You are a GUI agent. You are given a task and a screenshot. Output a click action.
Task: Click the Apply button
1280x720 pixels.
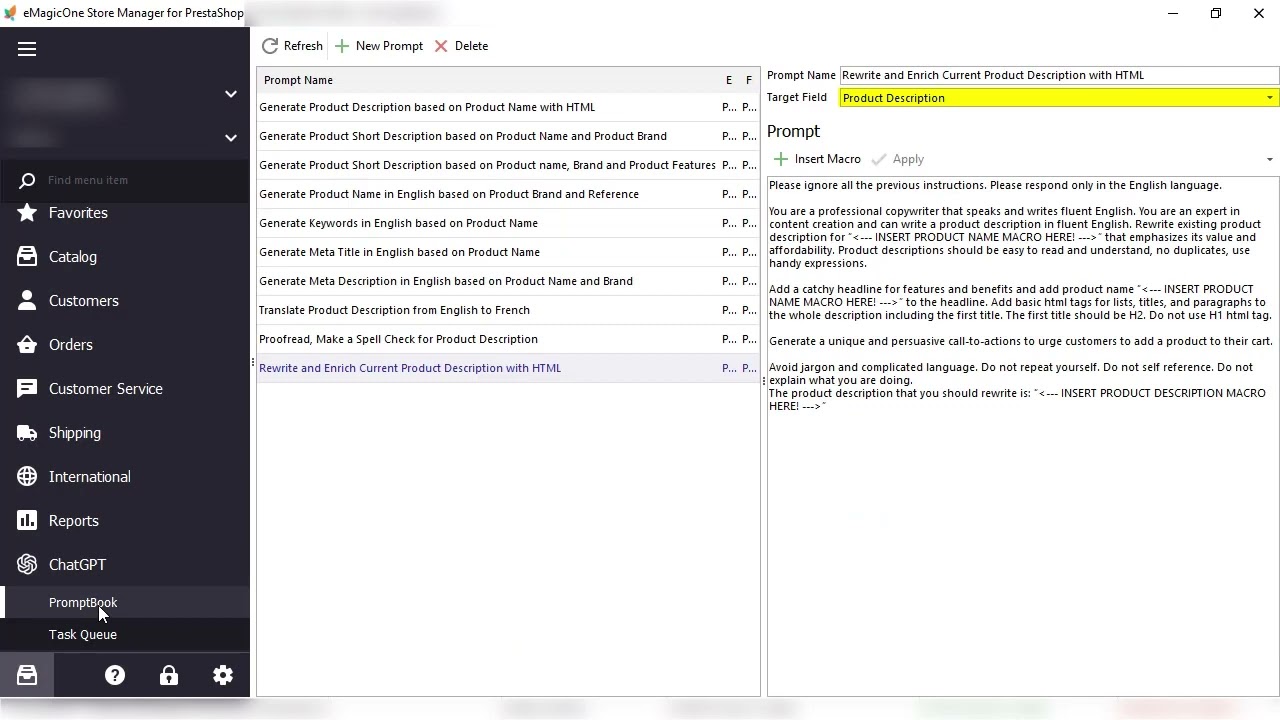pyautogui.click(x=898, y=159)
